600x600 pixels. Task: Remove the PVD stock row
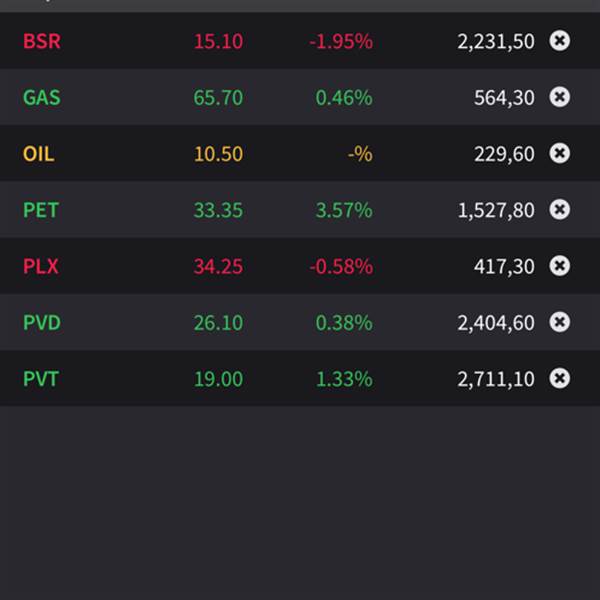coord(560,322)
